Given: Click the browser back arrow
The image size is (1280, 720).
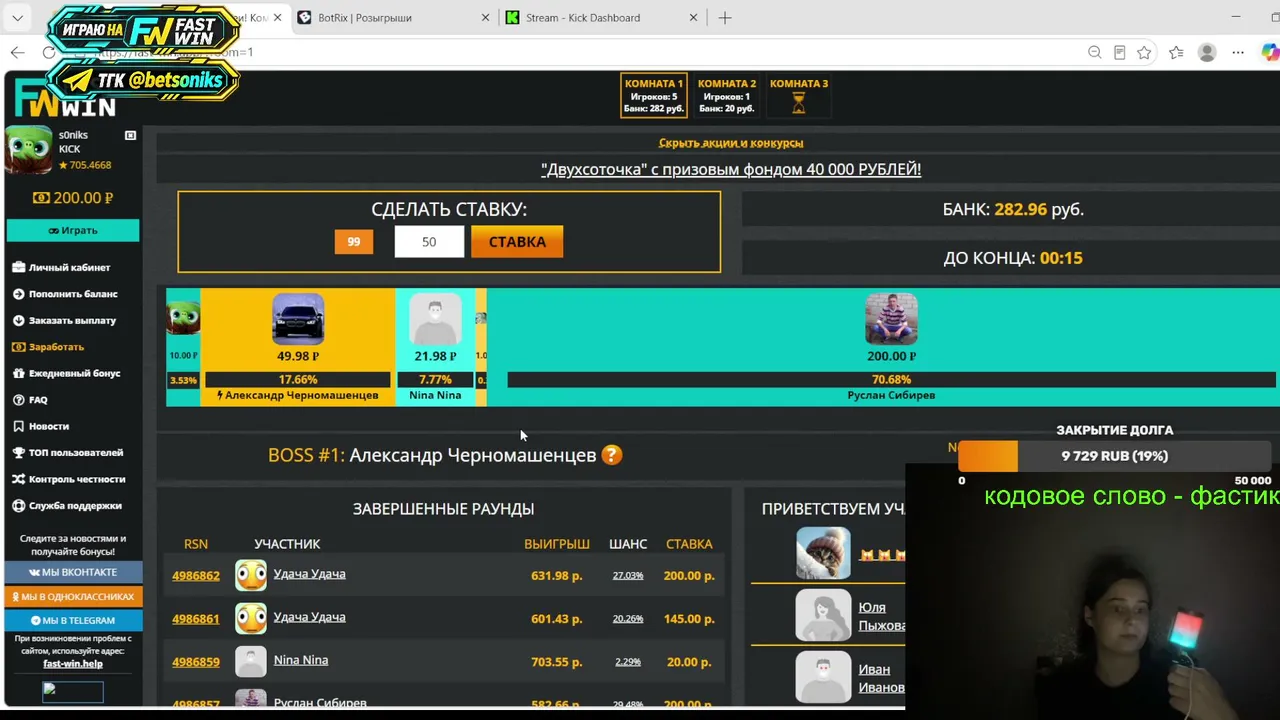Looking at the screenshot, I should (x=18, y=52).
